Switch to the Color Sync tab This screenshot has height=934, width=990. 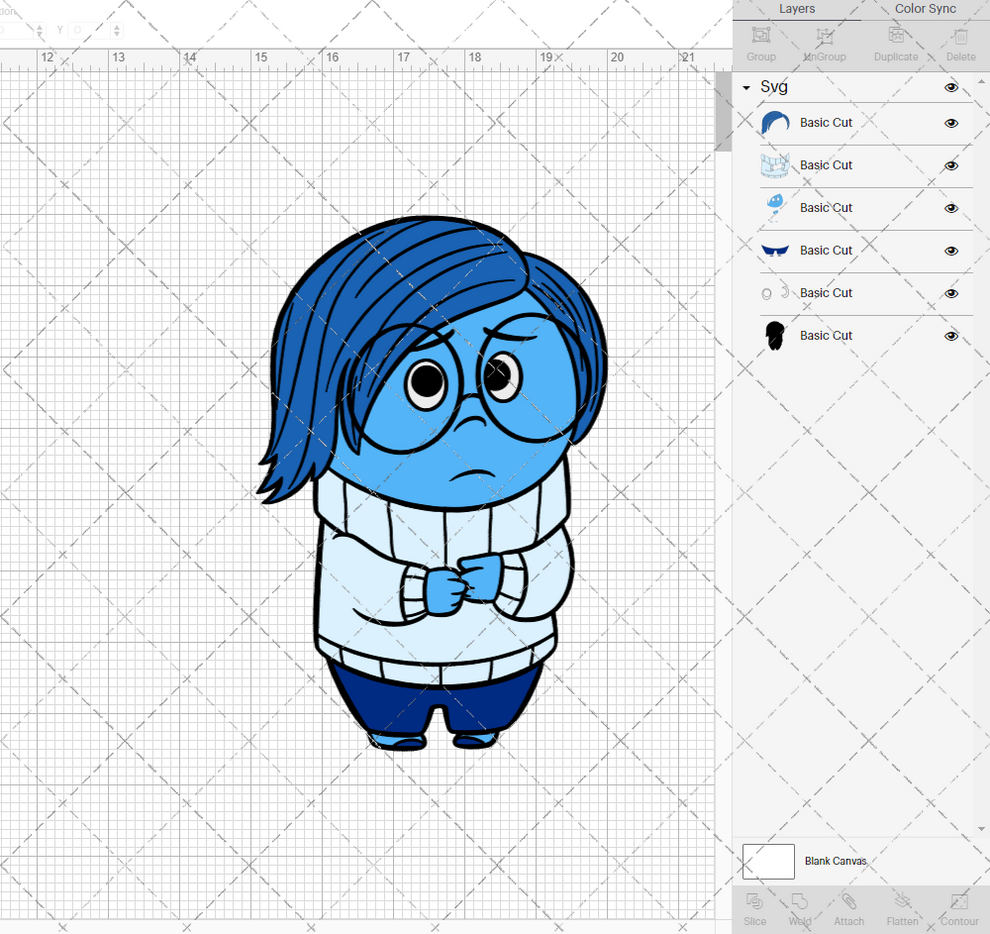925,9
